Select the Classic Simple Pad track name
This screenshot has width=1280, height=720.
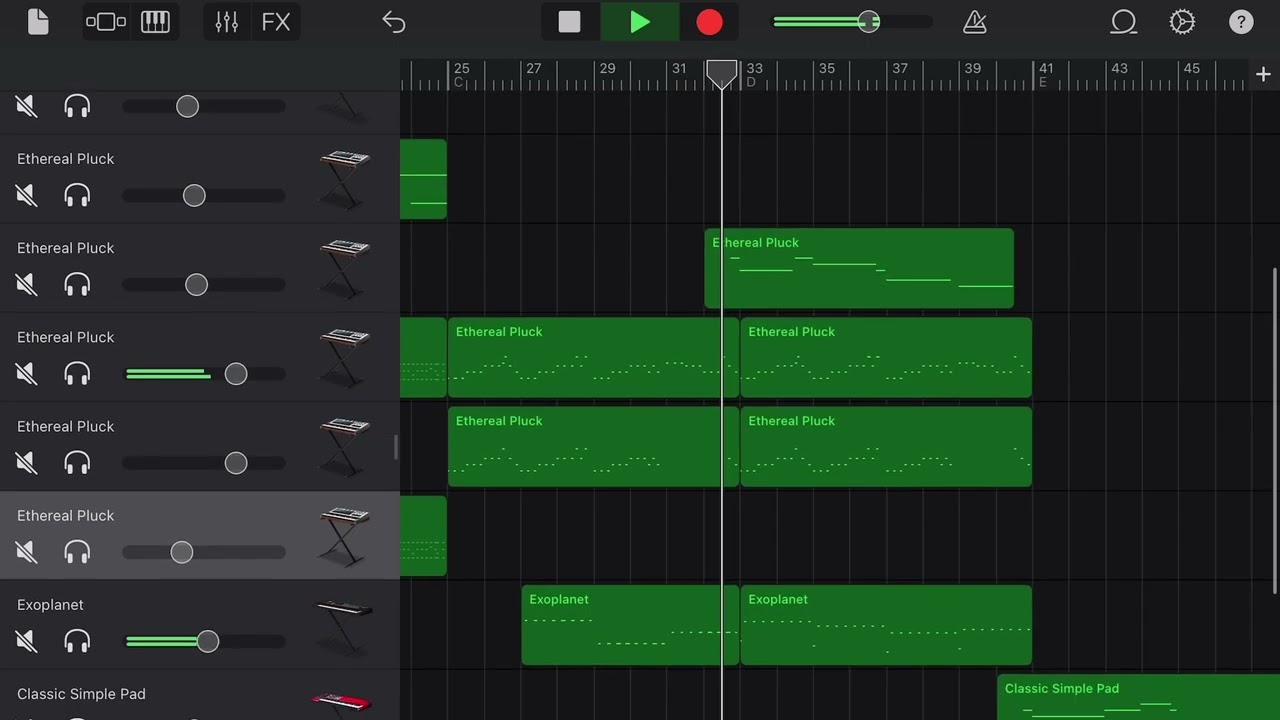(x=81, y=694)
